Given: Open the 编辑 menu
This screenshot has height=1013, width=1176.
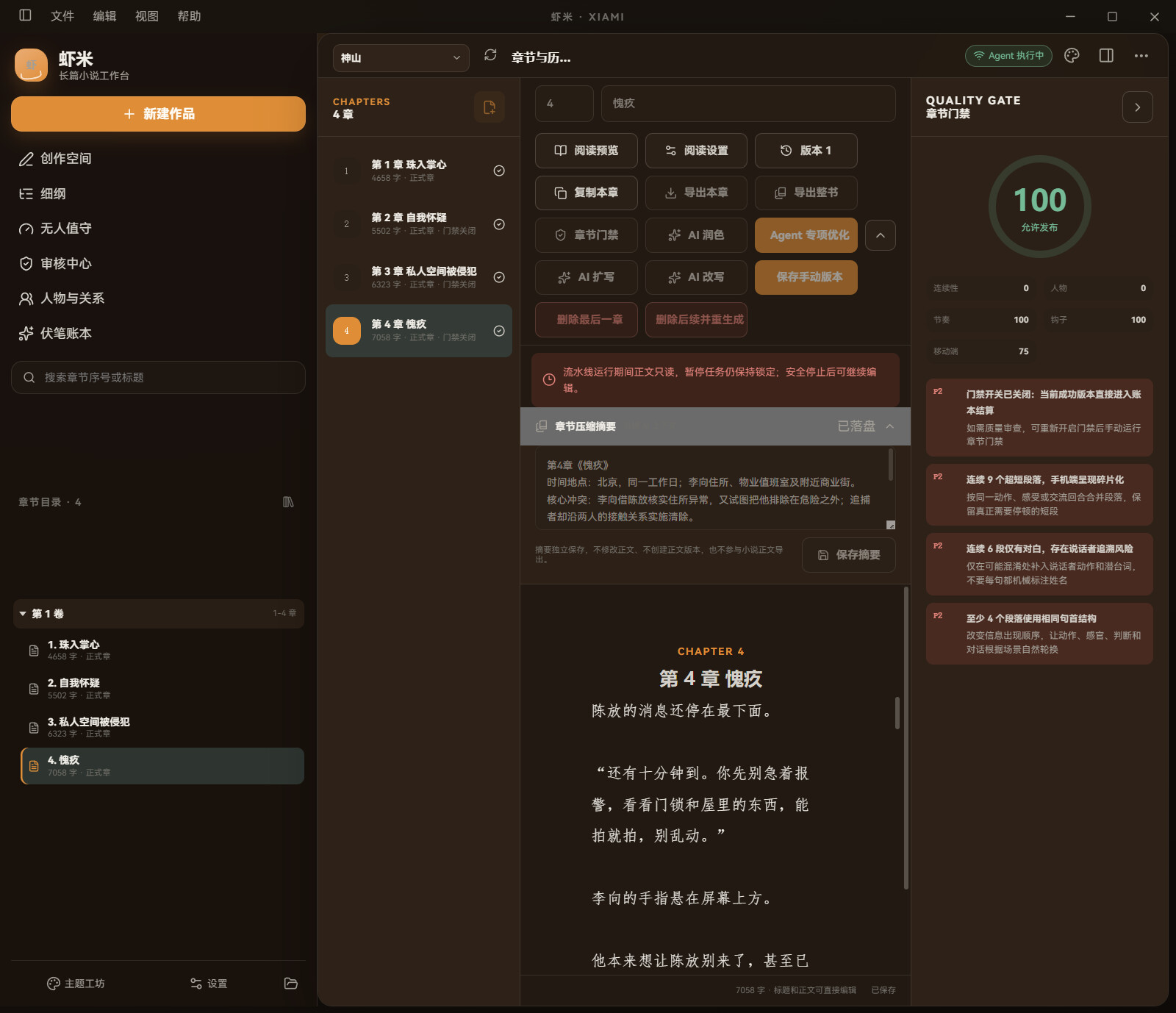Looking at the screenshot, I should click(104, 16).
